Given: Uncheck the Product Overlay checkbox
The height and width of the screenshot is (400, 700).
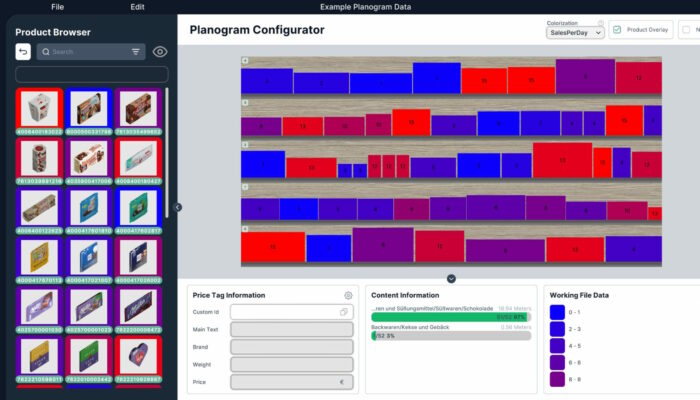Looking at the screenshot, I should [x=617, y=29].
